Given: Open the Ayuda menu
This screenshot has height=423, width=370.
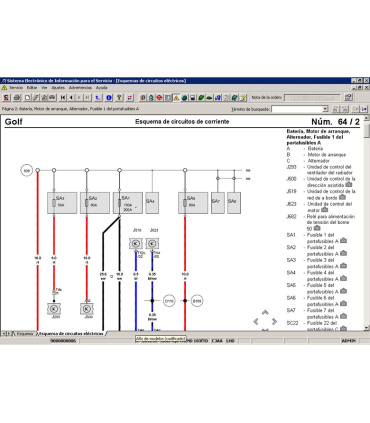Looking at the screenshot, I should [x=102, y=88].
